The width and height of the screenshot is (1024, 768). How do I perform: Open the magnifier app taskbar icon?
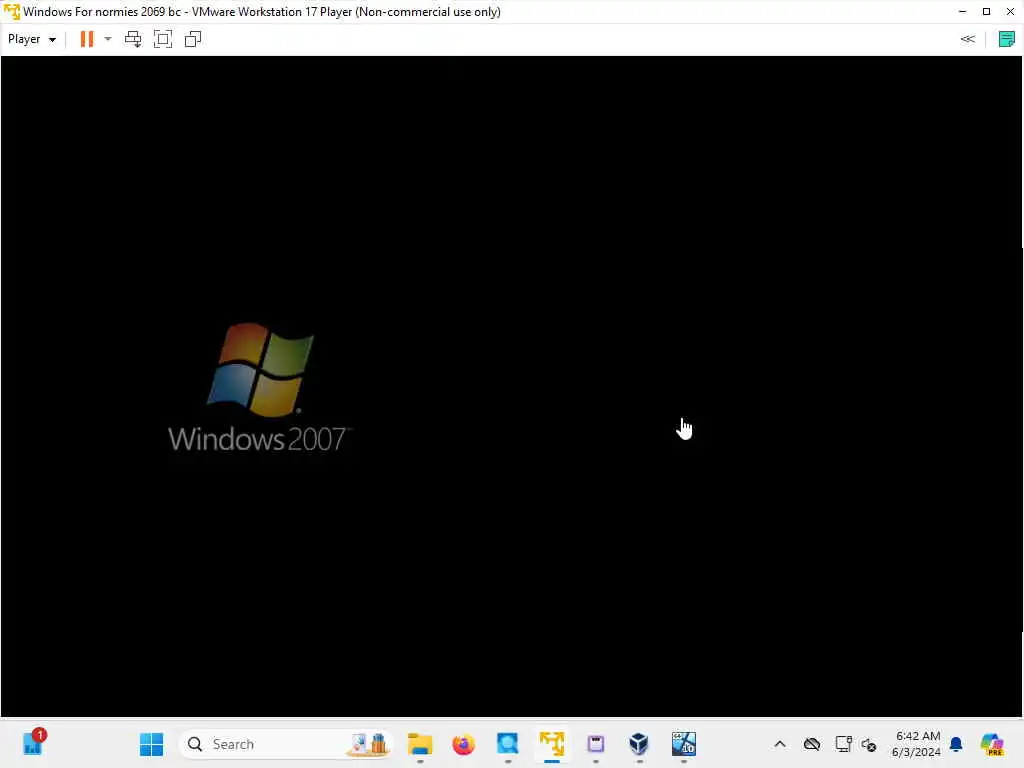[507, 744]
